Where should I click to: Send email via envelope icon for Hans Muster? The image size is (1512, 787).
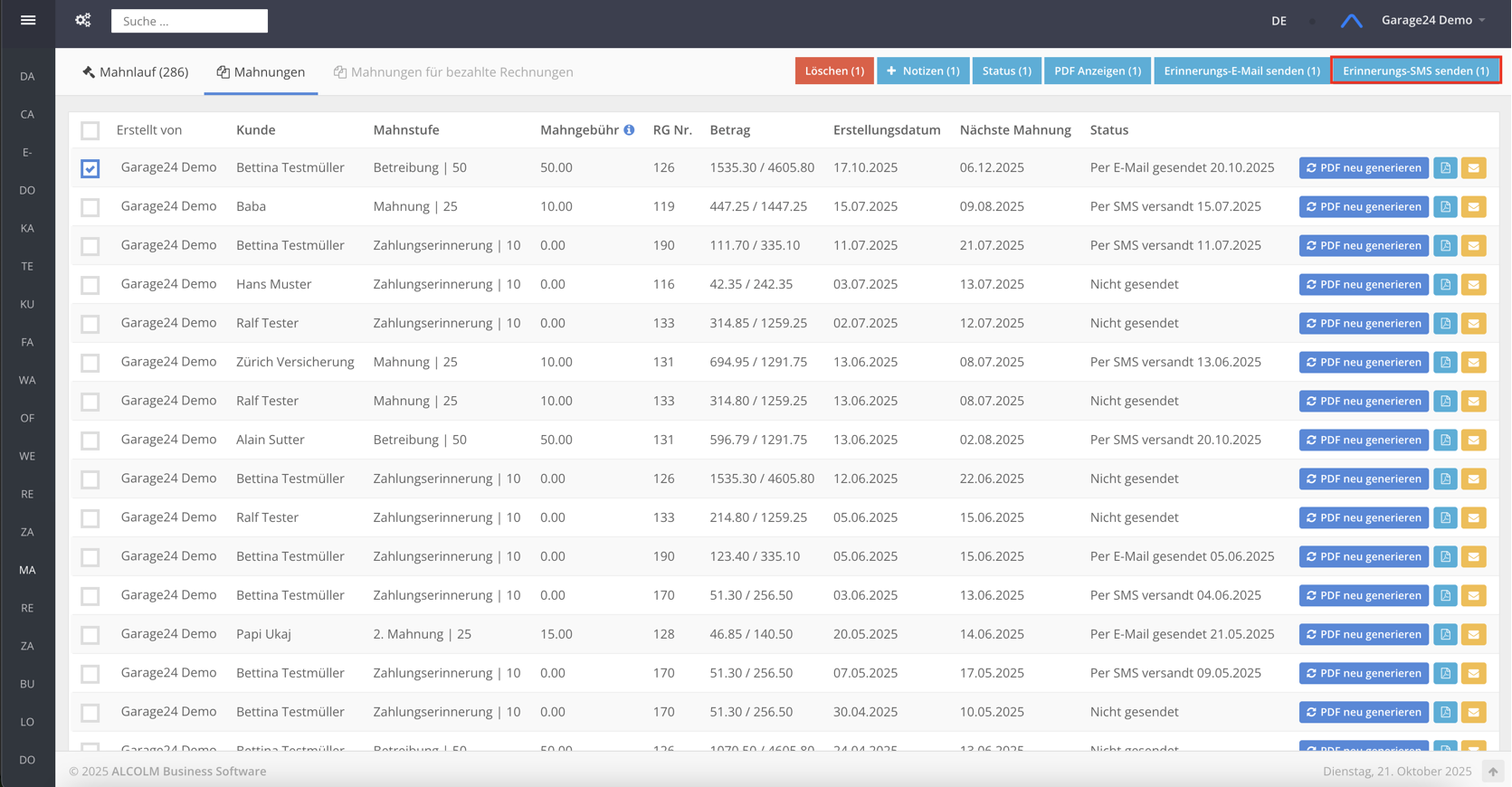click(x=1473, y=285)
